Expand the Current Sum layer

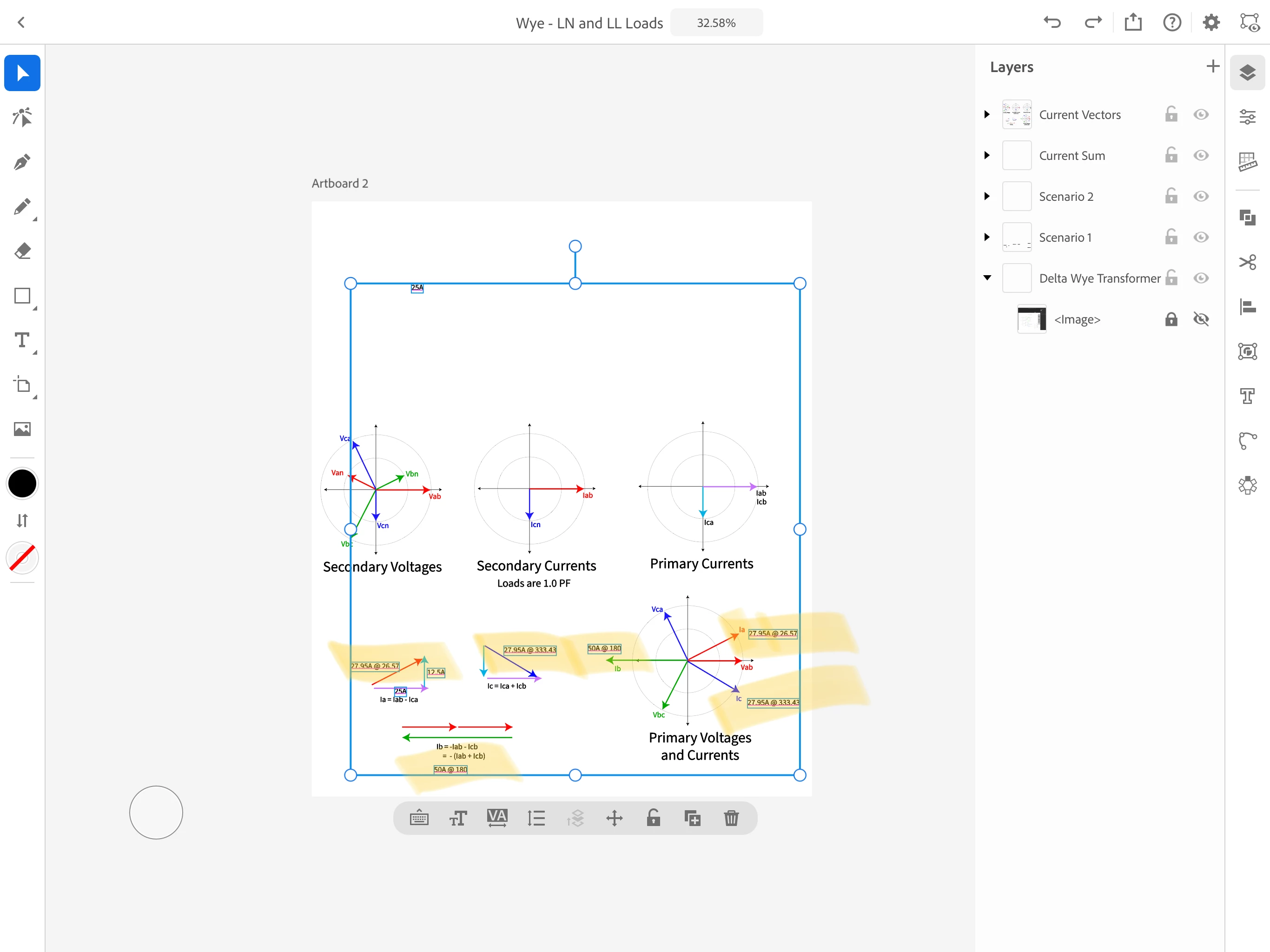tap(987, 156)
